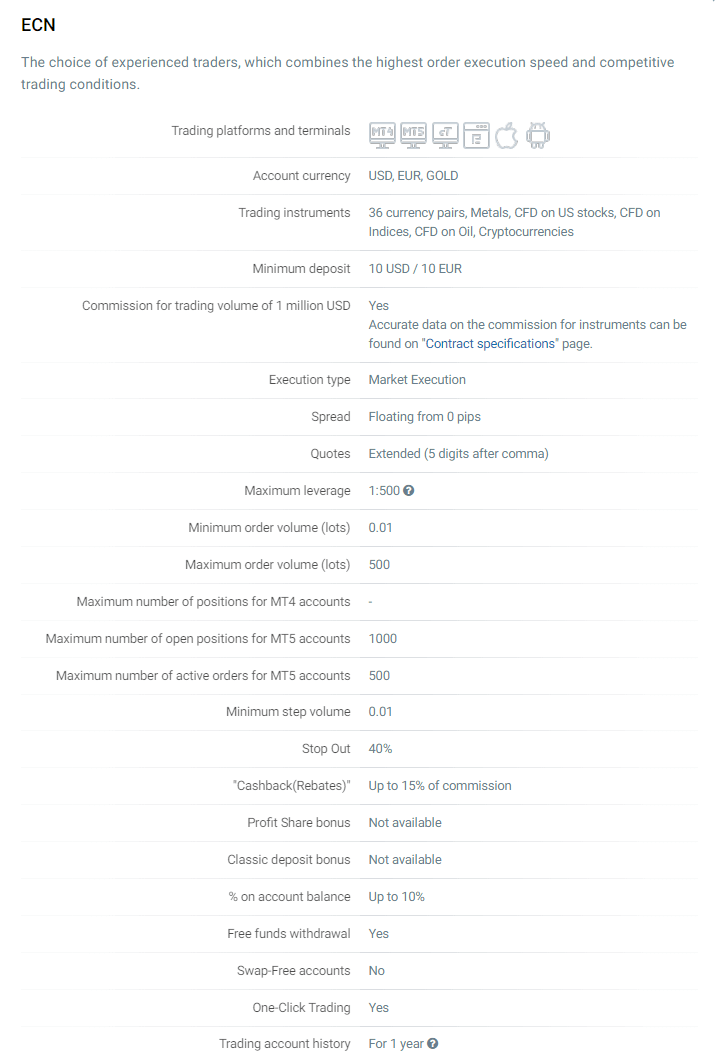The image size is (720, 1064).
Task: Click the MT4 platform icon
Action: pyautogui.click(x=382, y=134)
